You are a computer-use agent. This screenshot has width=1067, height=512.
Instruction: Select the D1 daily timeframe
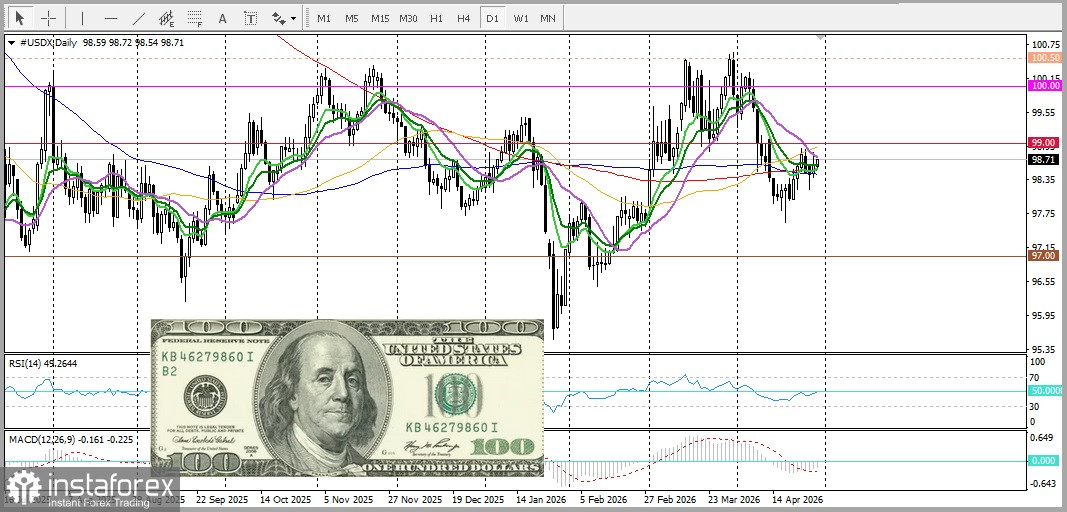[x=492, y=18]
